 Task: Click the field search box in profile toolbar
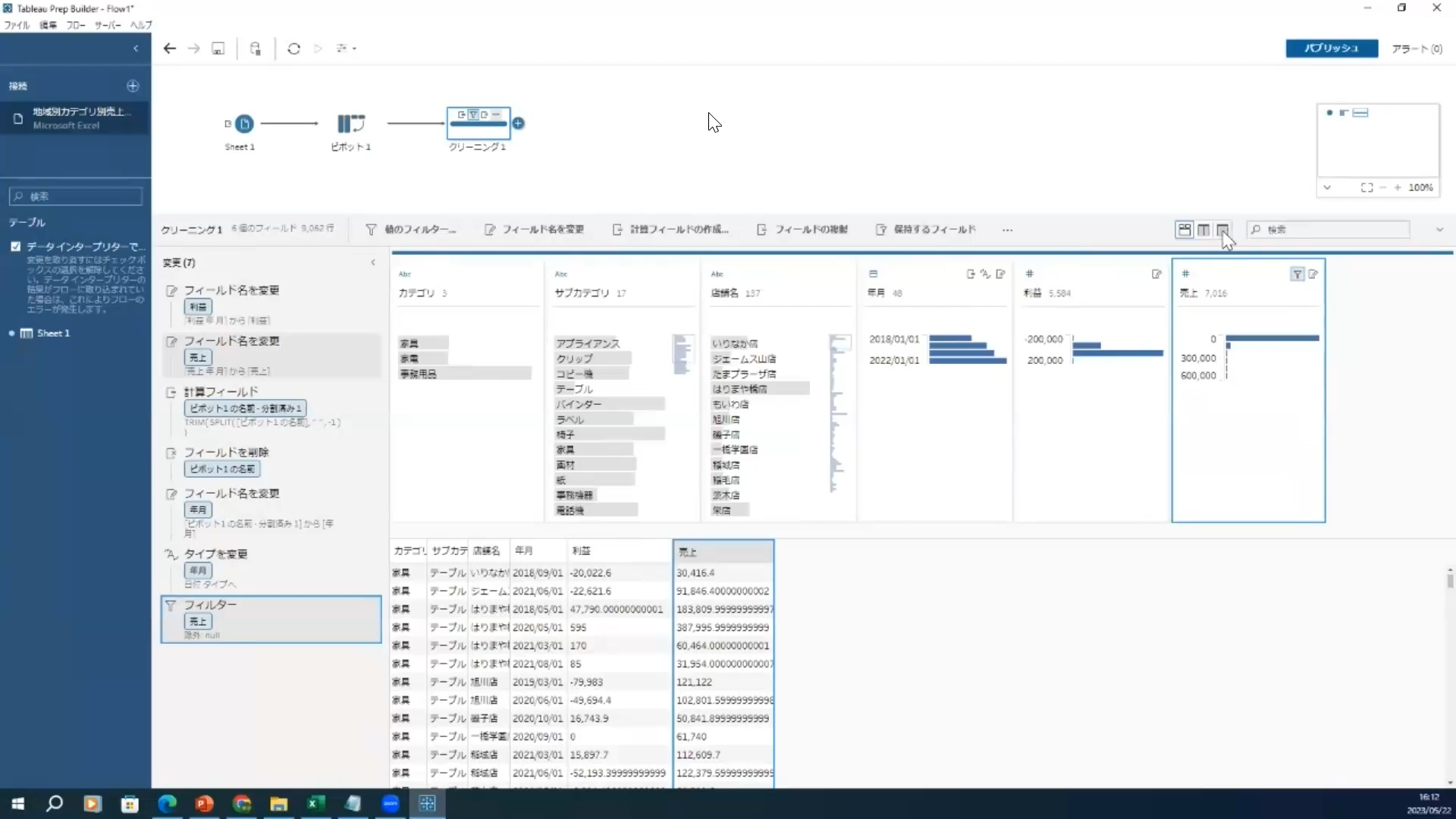click(1329, 230)
